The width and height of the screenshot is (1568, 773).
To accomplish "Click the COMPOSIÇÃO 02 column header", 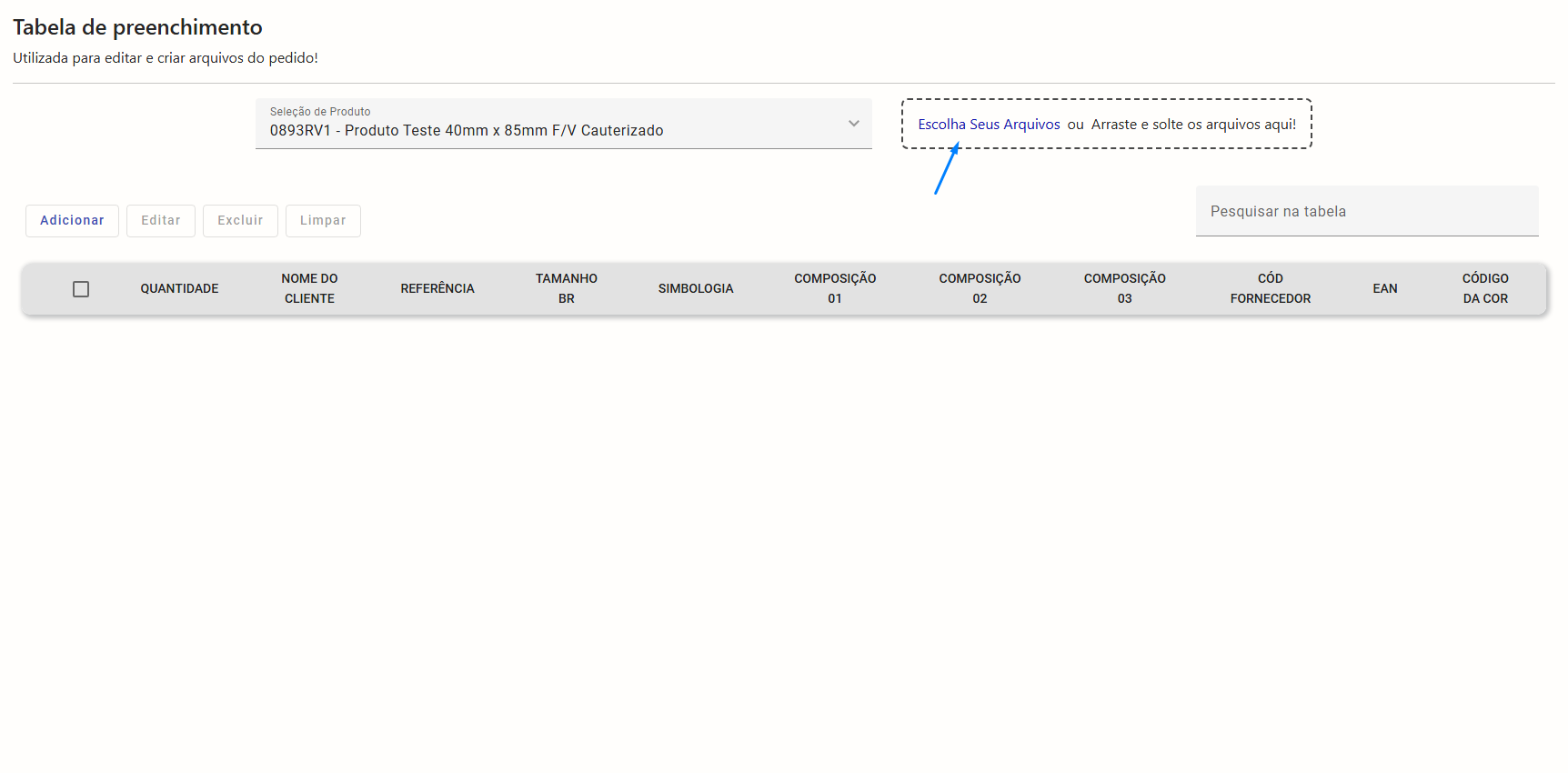I will (x=980, y=289).
